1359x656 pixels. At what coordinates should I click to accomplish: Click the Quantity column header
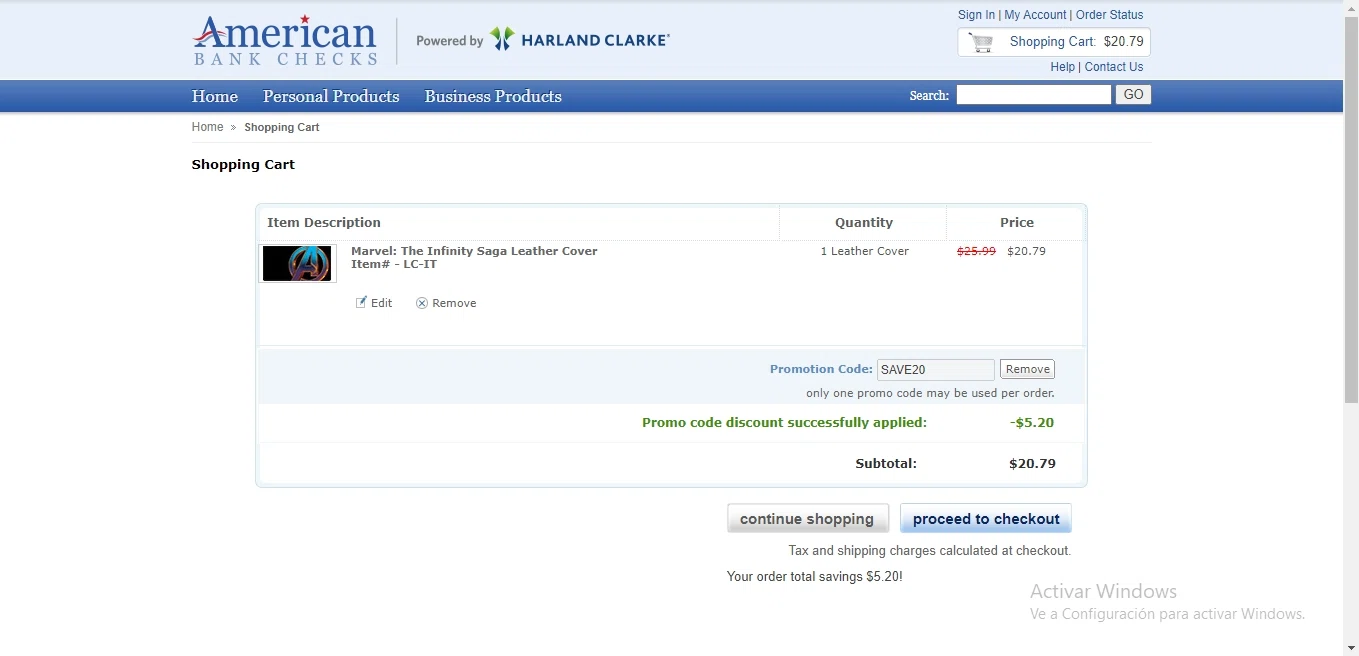tap(864, 222)
